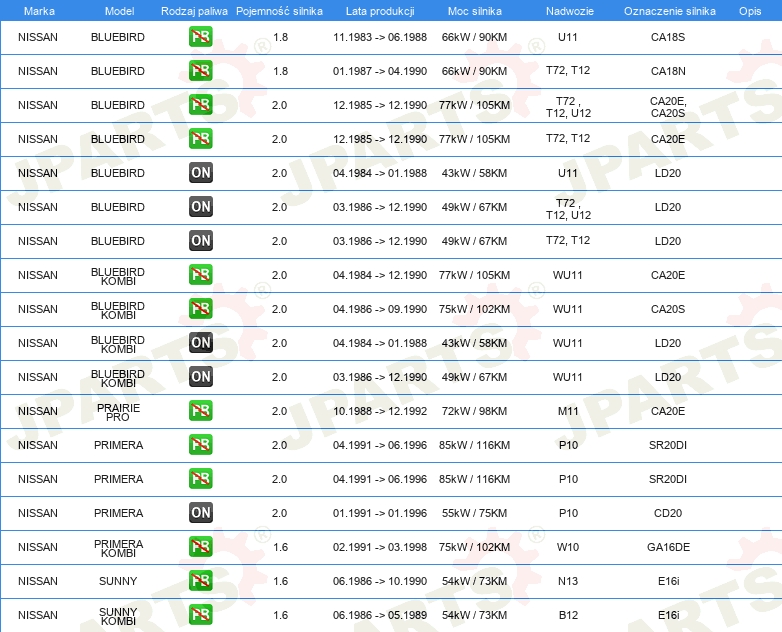The image size is (782, 632).
Task: Click the Model column header
Action: (119, 11)
